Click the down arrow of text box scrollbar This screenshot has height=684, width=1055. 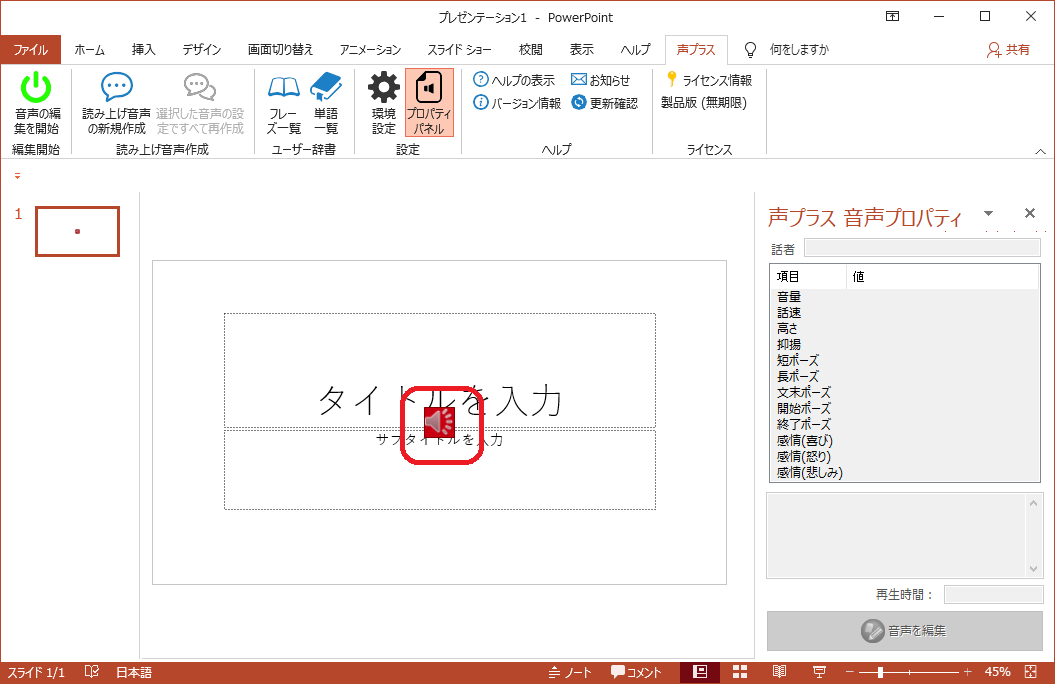[1033, 569]
